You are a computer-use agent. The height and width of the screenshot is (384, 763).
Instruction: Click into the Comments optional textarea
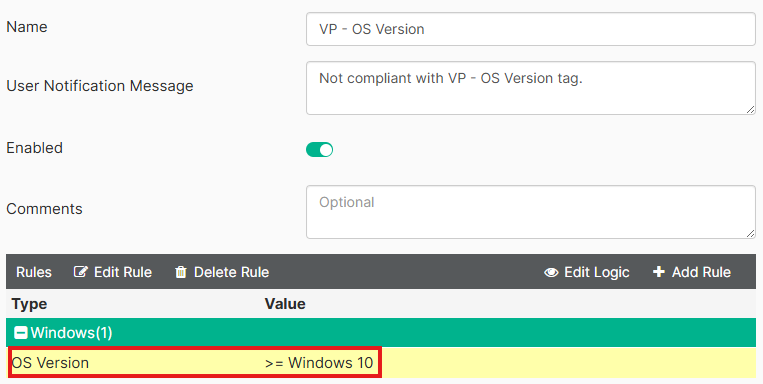530,212
